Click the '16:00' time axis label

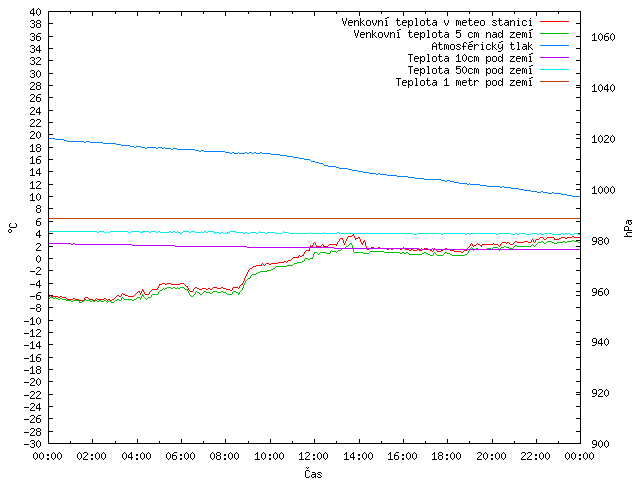402,456
